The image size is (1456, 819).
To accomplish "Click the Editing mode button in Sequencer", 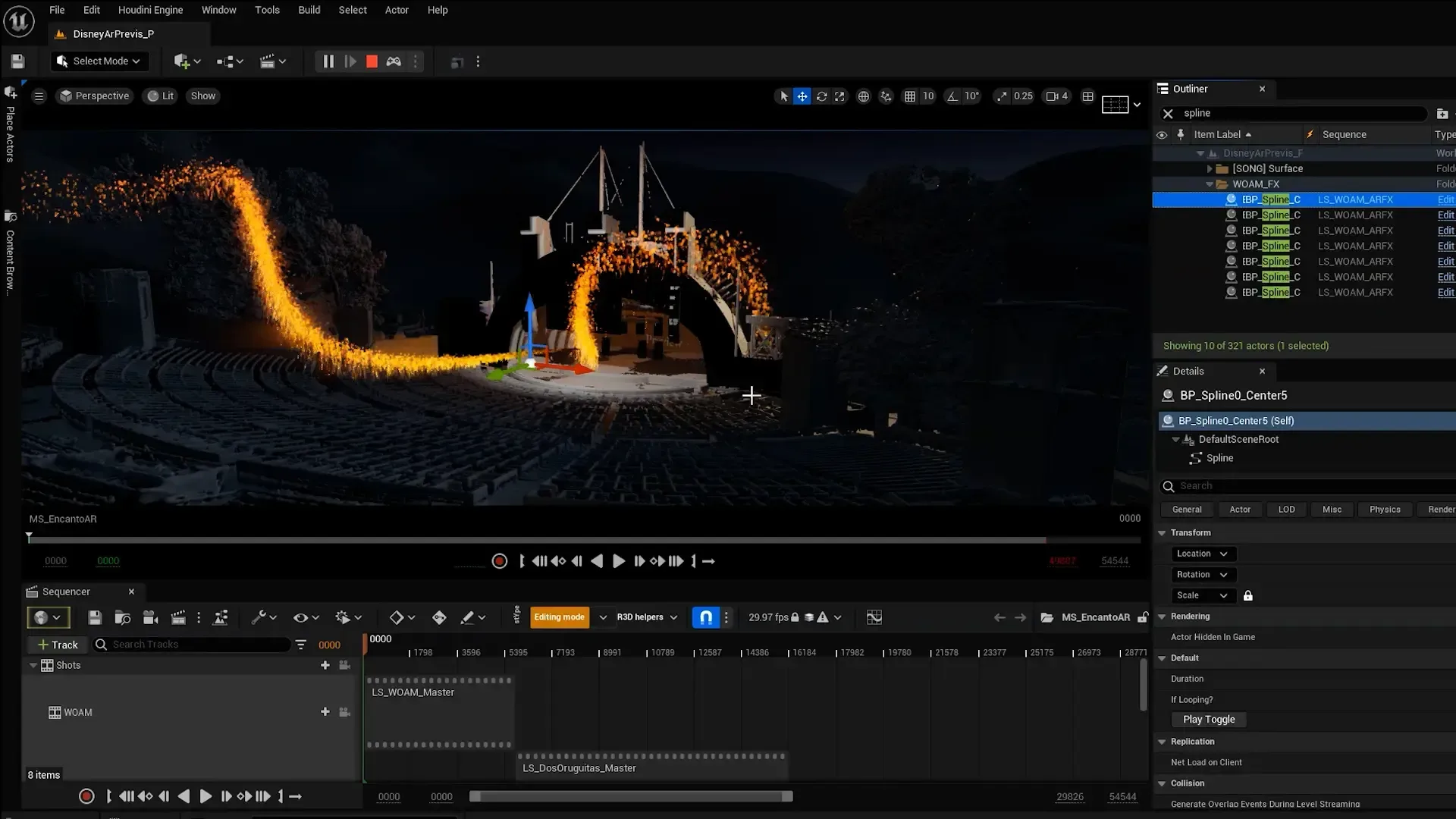I will [559, 617].
